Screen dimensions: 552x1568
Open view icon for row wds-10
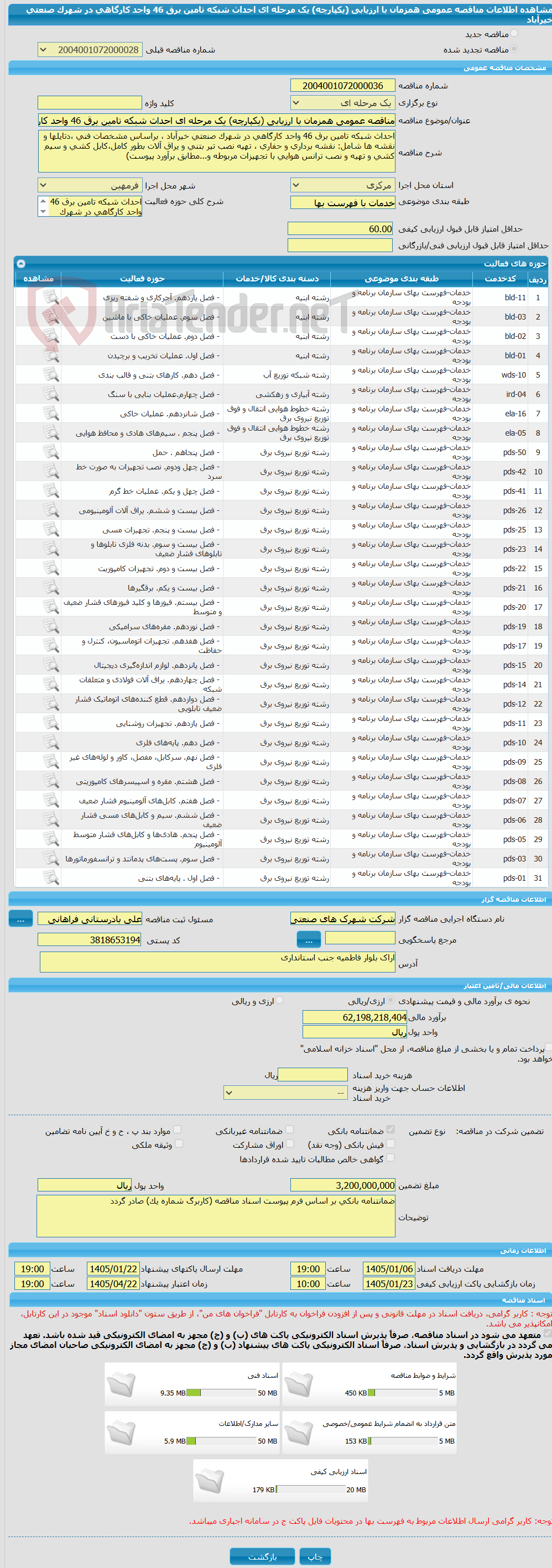[51, 375]
